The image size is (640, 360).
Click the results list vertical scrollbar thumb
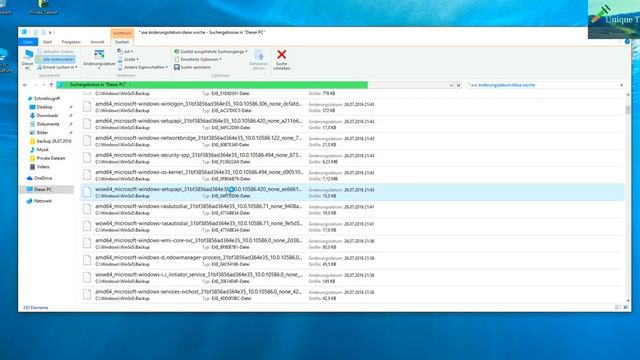[628, 109]
